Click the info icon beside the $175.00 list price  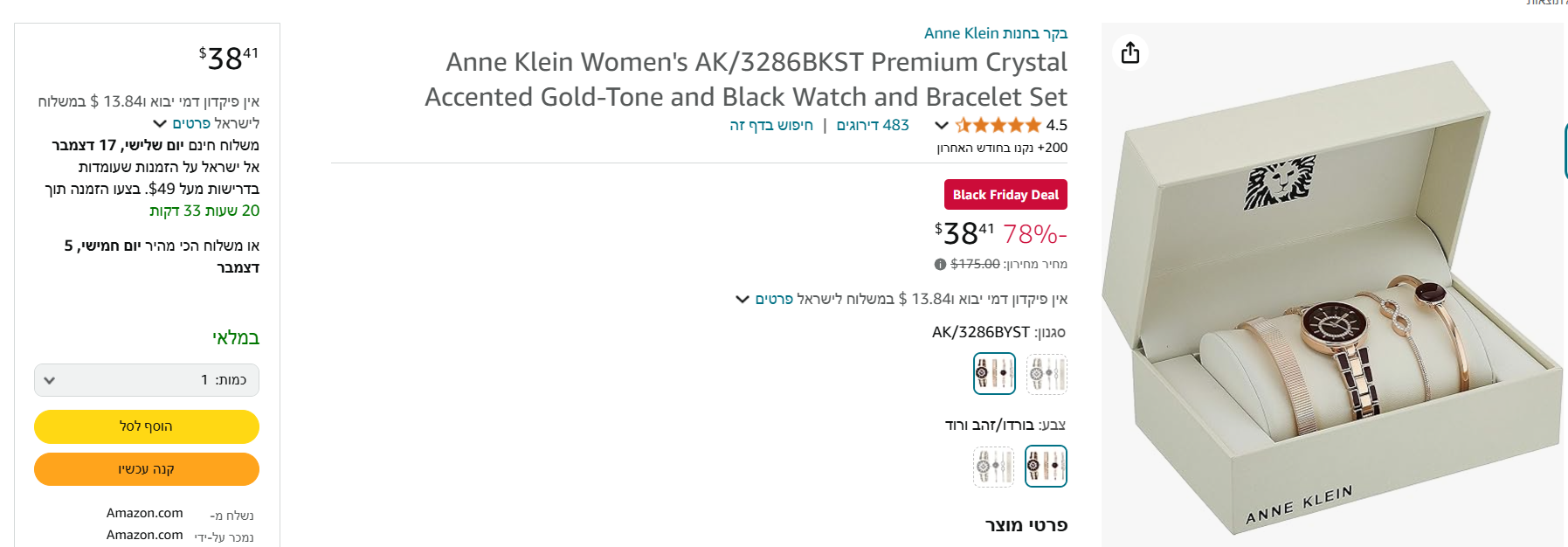(x=940, y=264)
